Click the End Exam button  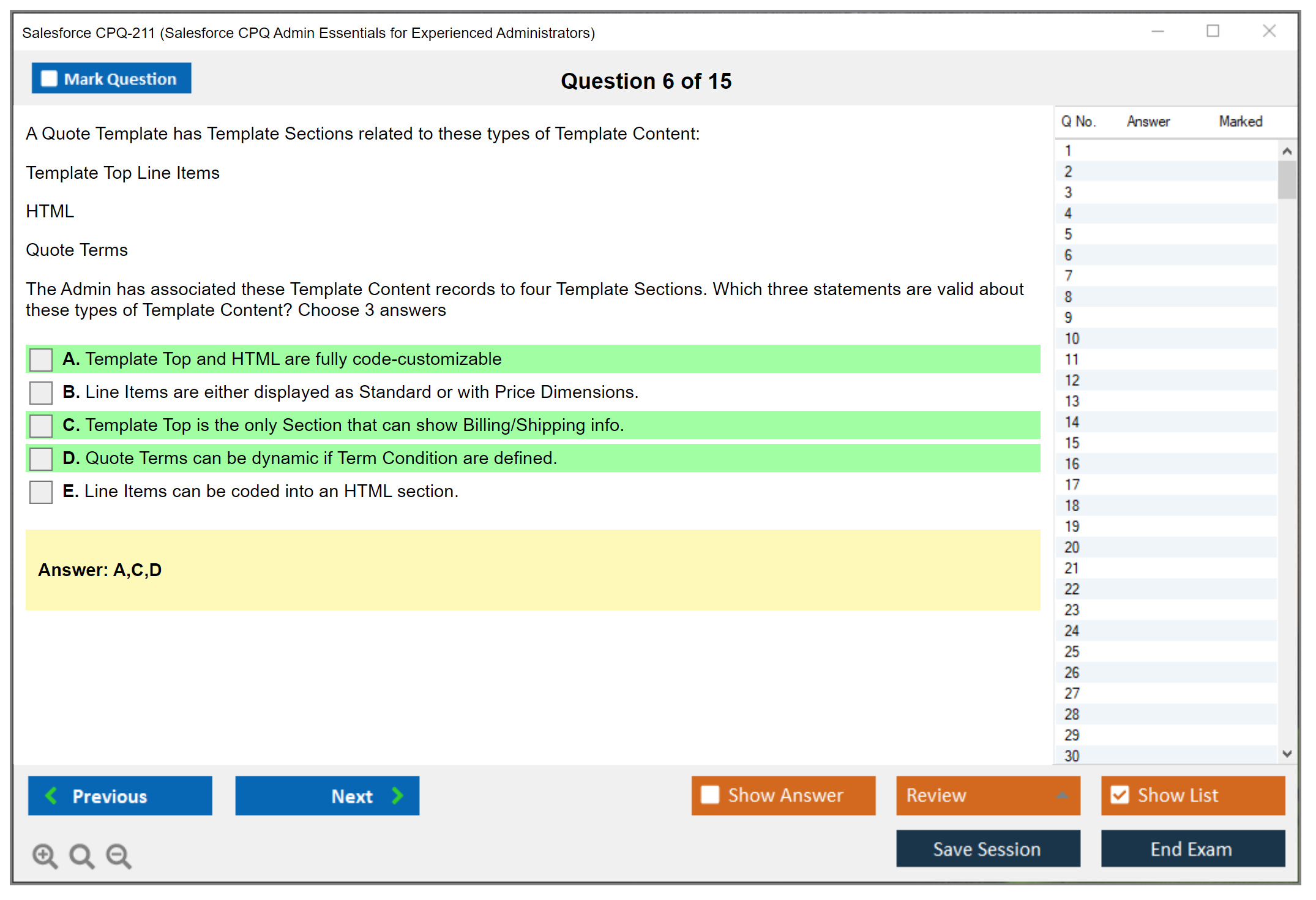1192,849
